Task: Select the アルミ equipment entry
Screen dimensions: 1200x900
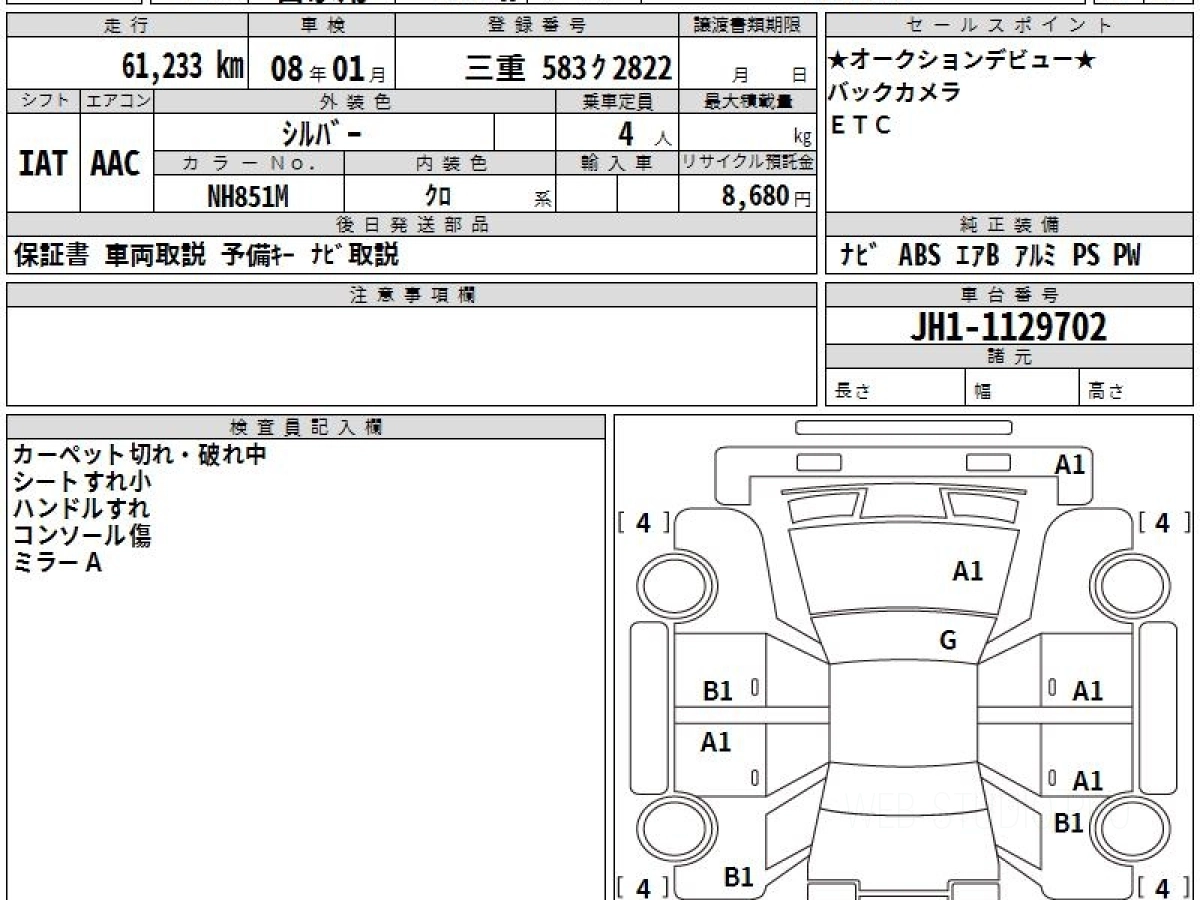Action: click(1035, 256)
